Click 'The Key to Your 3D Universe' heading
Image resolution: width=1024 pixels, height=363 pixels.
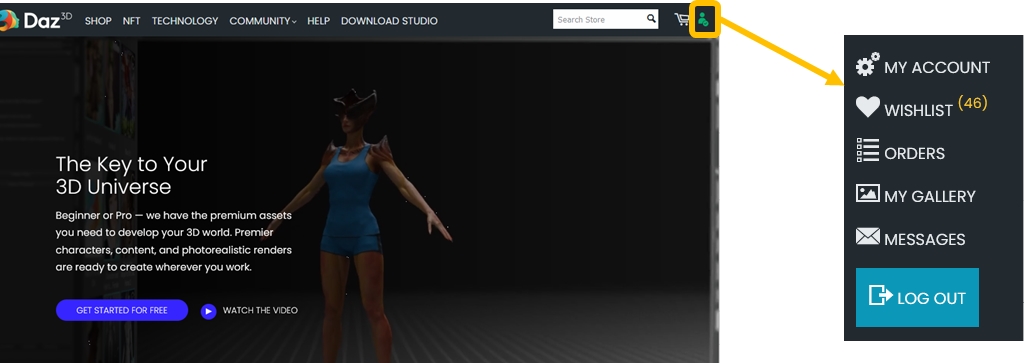pyautogui.click(x=131, y=175)
